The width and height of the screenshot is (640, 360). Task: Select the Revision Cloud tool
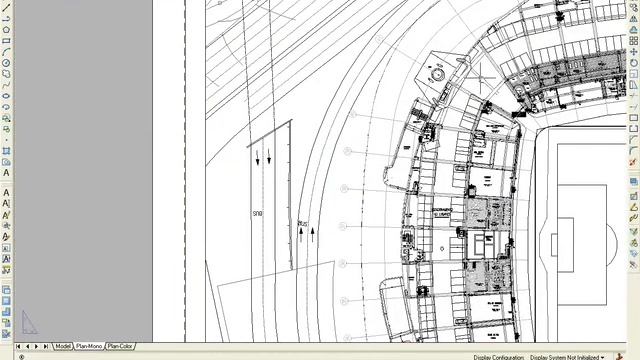(6, 74)
